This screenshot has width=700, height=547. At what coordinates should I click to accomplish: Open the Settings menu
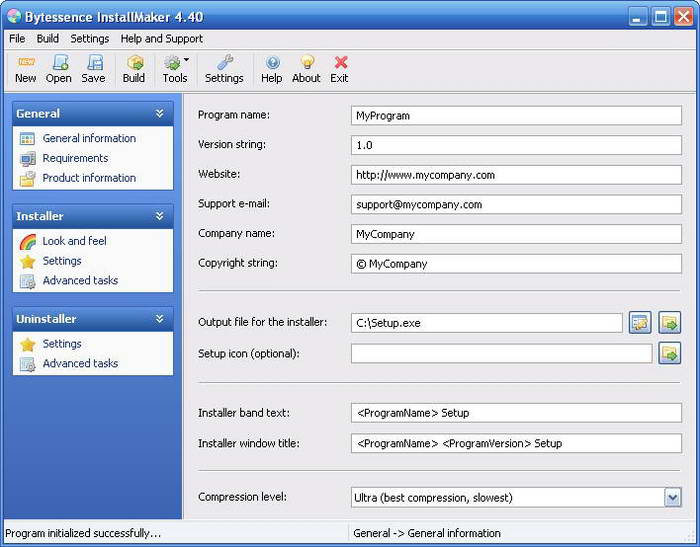(89, 39)
